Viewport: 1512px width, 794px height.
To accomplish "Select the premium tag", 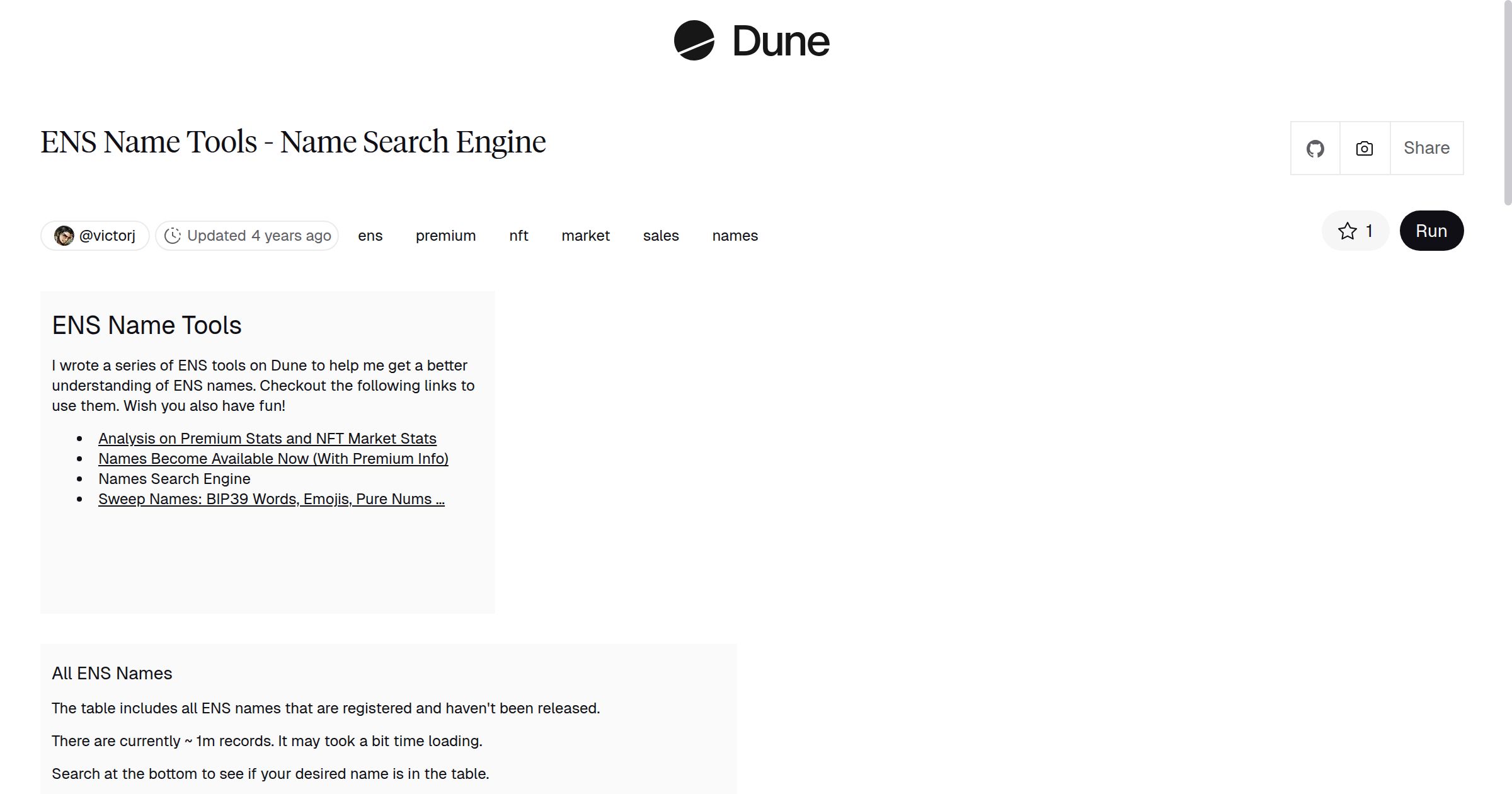I will pos(445,236).
